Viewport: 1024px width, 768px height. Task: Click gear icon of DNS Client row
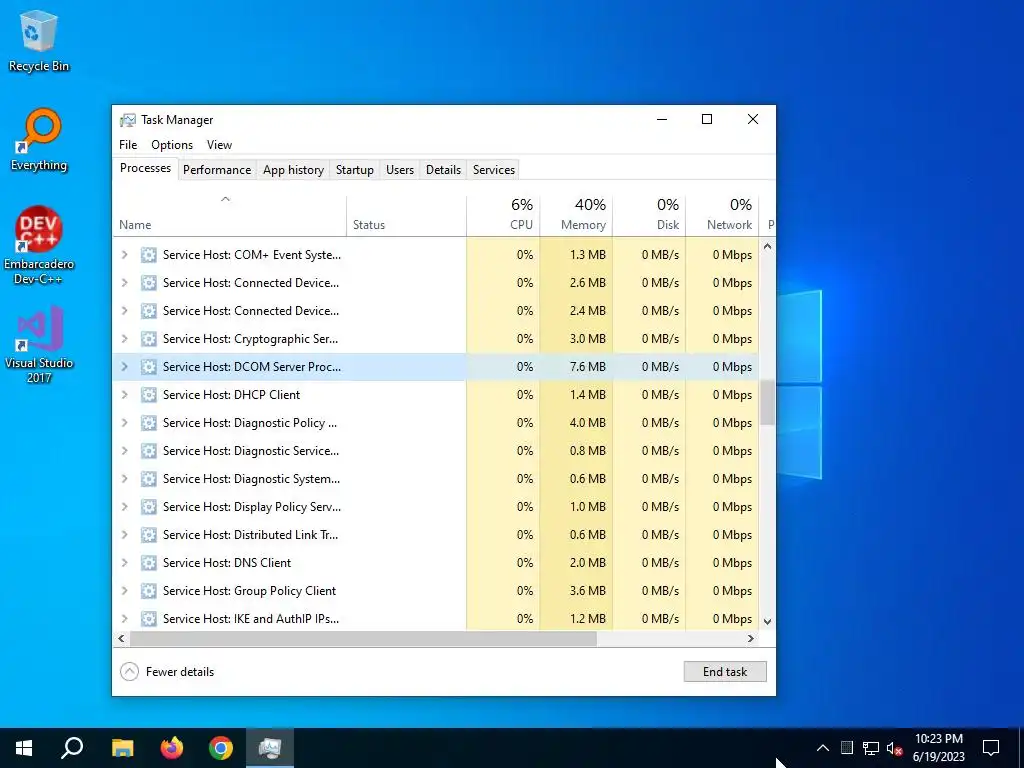[149, 562]
